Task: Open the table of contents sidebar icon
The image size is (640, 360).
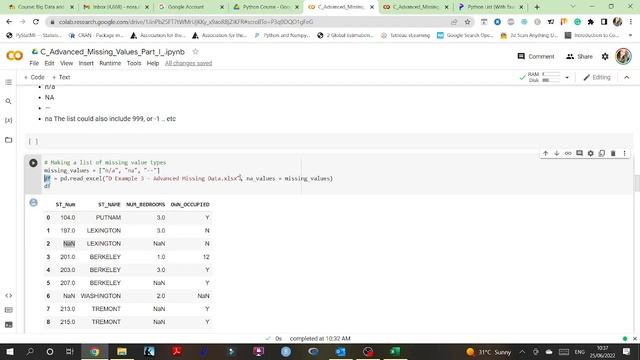Action: pyautogui.click(x=9, y=82)
